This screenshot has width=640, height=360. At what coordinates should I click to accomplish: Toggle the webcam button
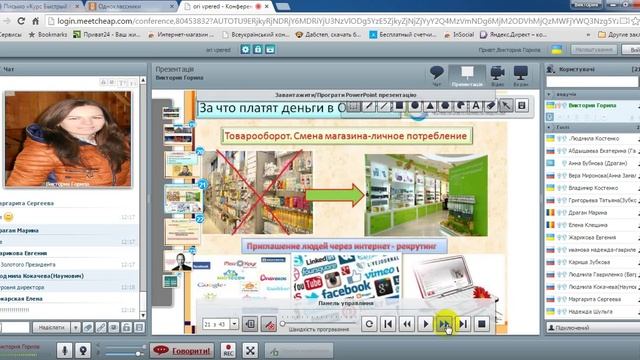point(83,350)
